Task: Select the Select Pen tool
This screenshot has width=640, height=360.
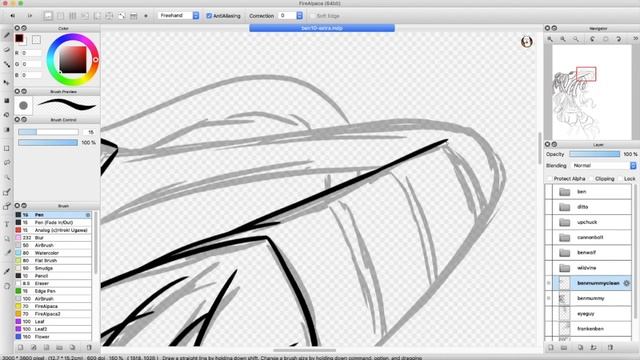Action: (7, 192)
